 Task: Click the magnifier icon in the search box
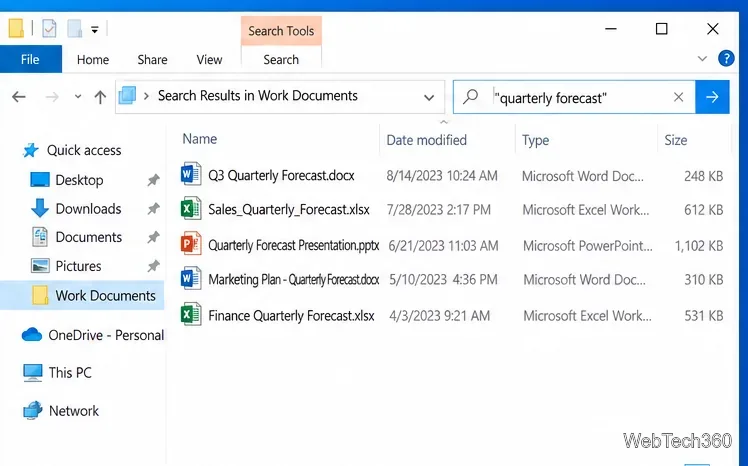pos(470,97)
